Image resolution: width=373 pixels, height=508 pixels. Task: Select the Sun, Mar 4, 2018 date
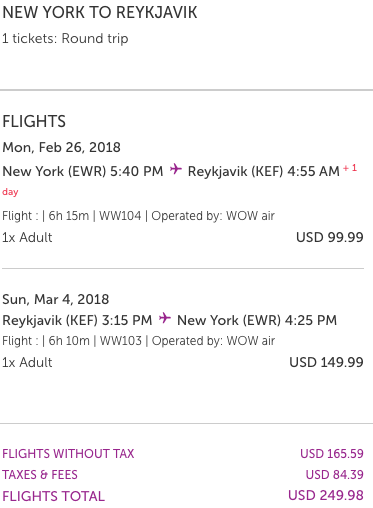pyautogui.click(x=56, y=299)
